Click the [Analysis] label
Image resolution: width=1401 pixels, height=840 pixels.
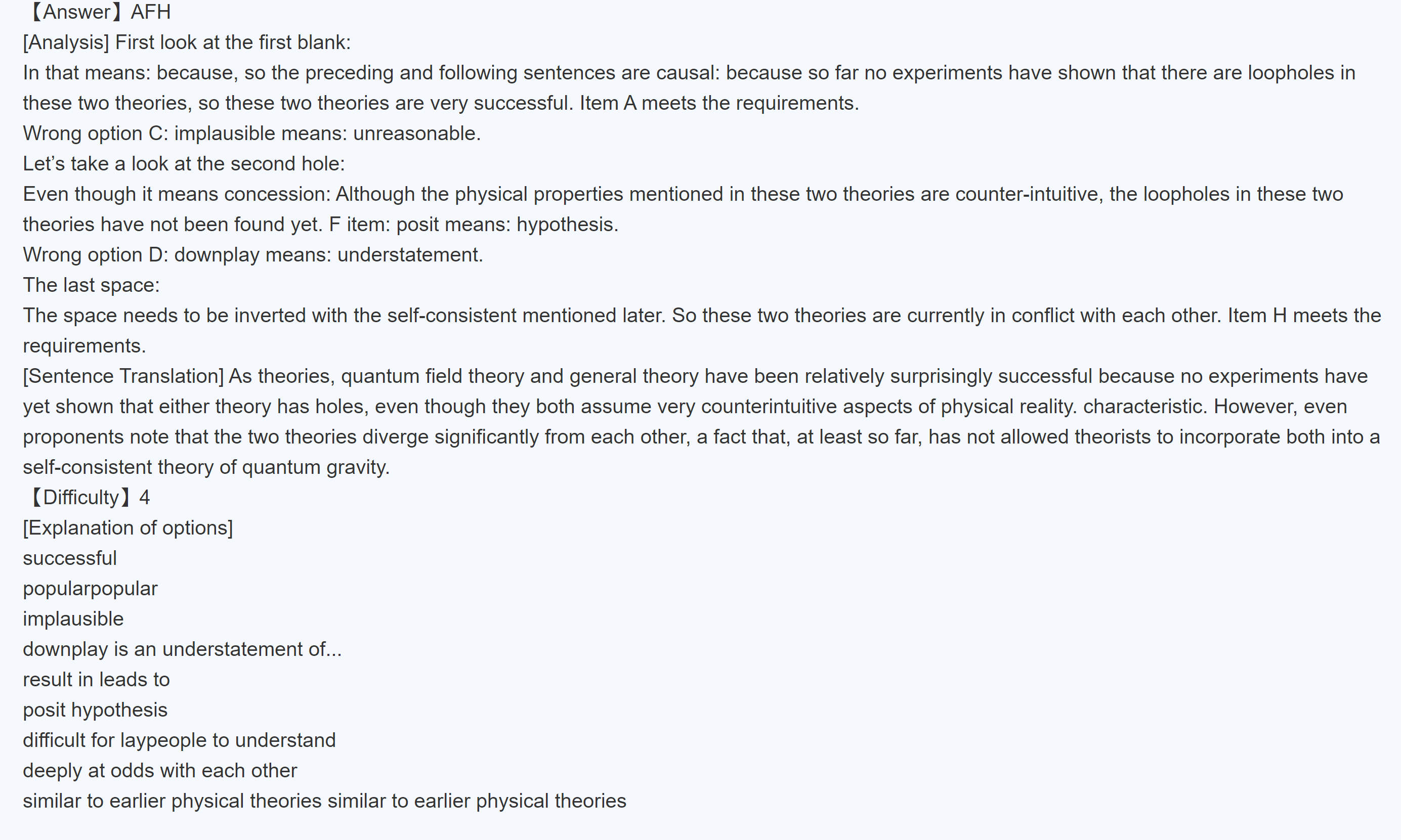coord(66,42)
